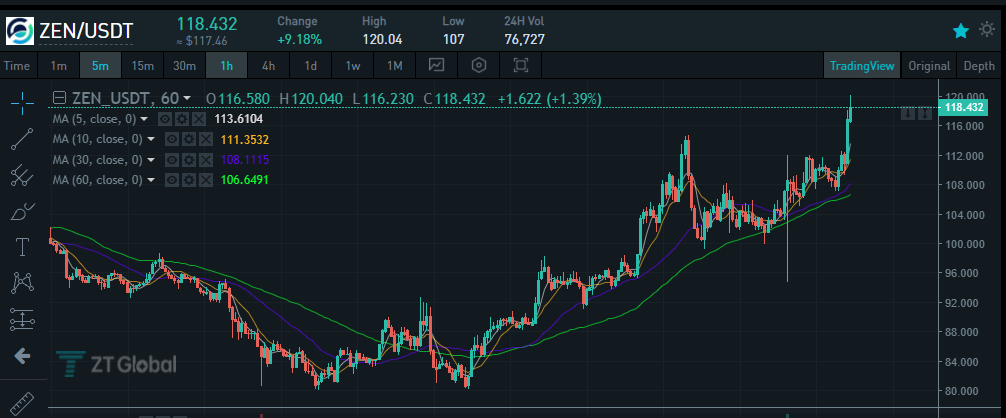Click the back arrow in drawing toolbar
This screenshot has height=418, width=1006.
[x=23, y=356]
